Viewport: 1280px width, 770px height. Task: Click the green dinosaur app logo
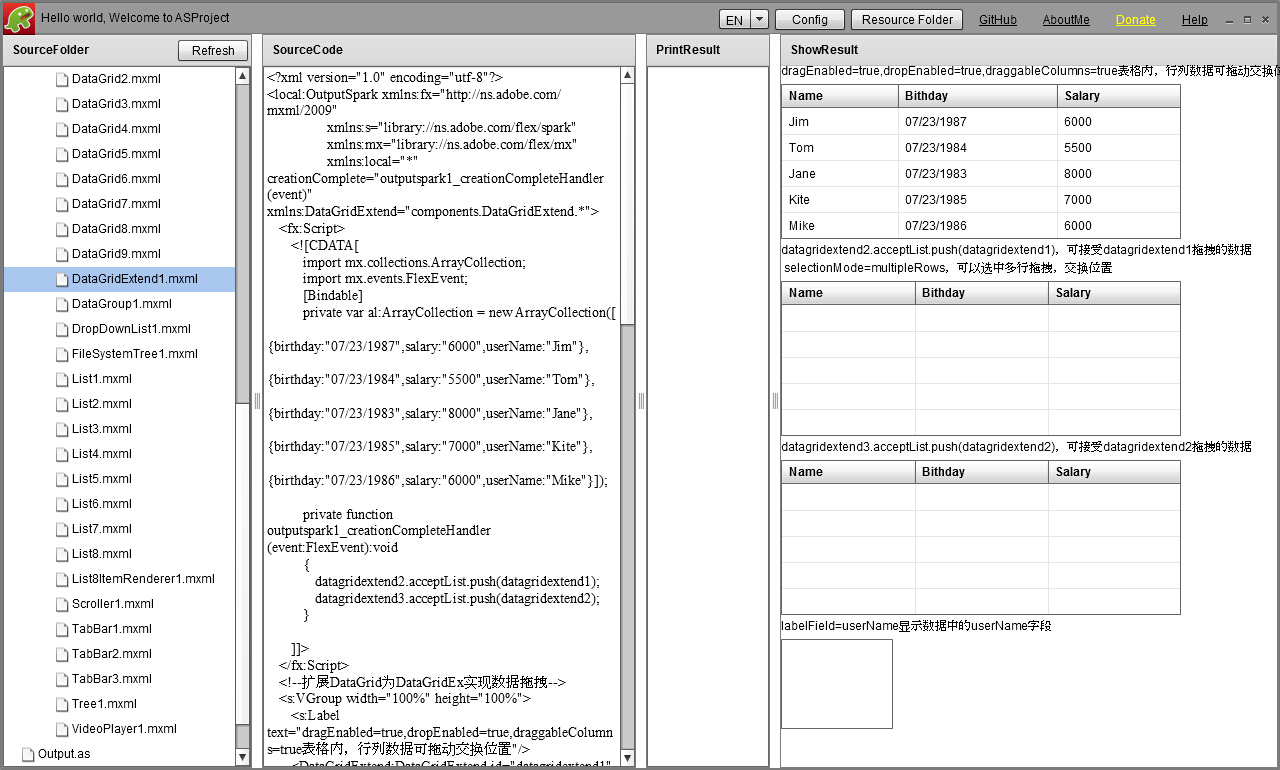tap(19, 18)
